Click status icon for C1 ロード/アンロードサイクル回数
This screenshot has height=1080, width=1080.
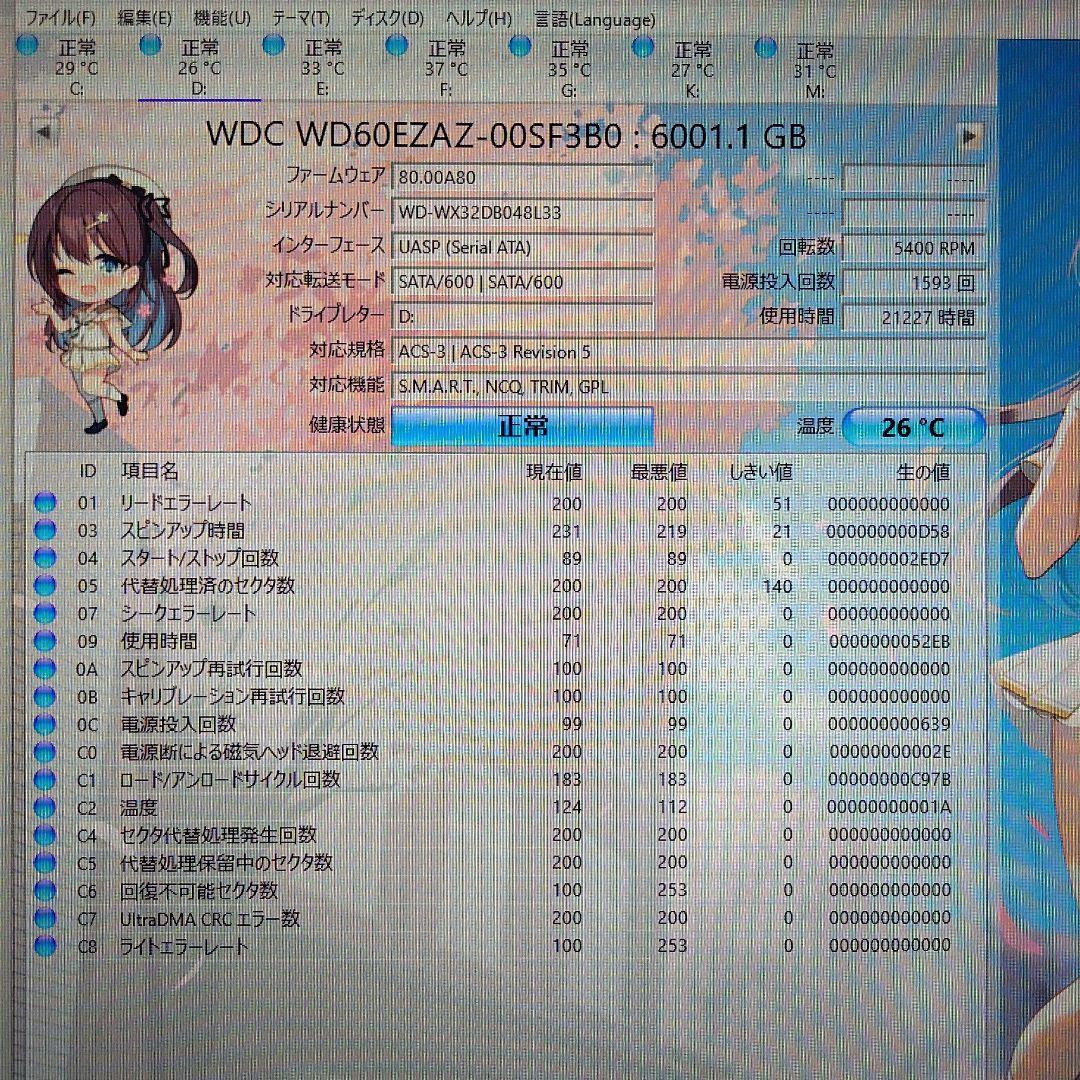tap(45, 779)
